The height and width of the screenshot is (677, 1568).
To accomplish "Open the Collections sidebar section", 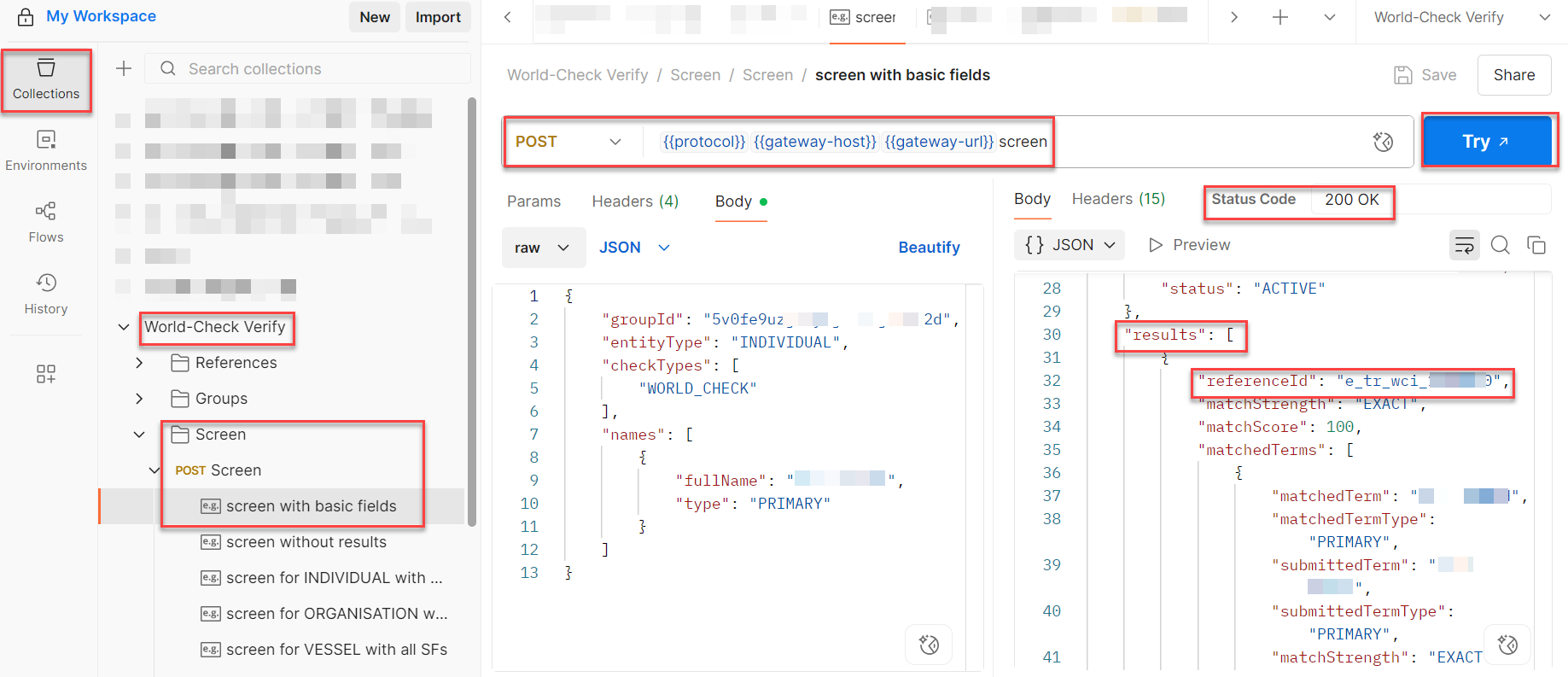I will (46, 80).
